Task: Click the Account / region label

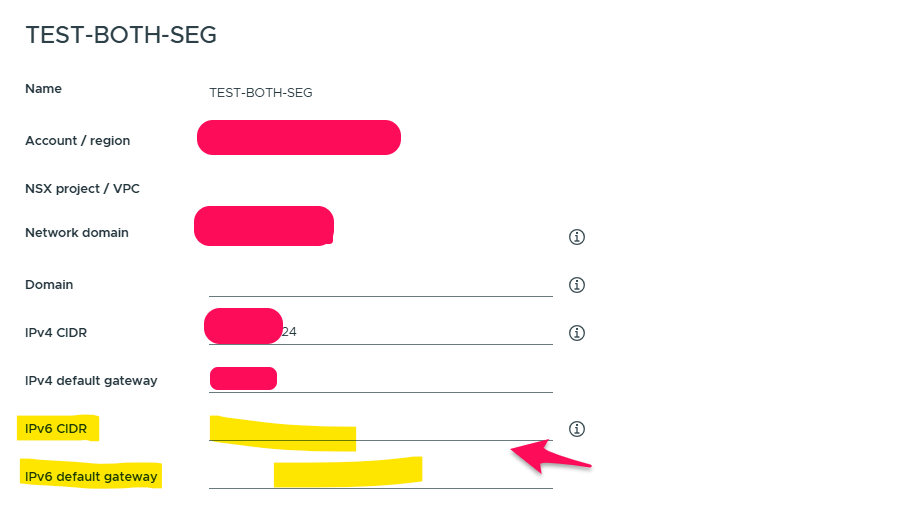Action: [77, 141]
